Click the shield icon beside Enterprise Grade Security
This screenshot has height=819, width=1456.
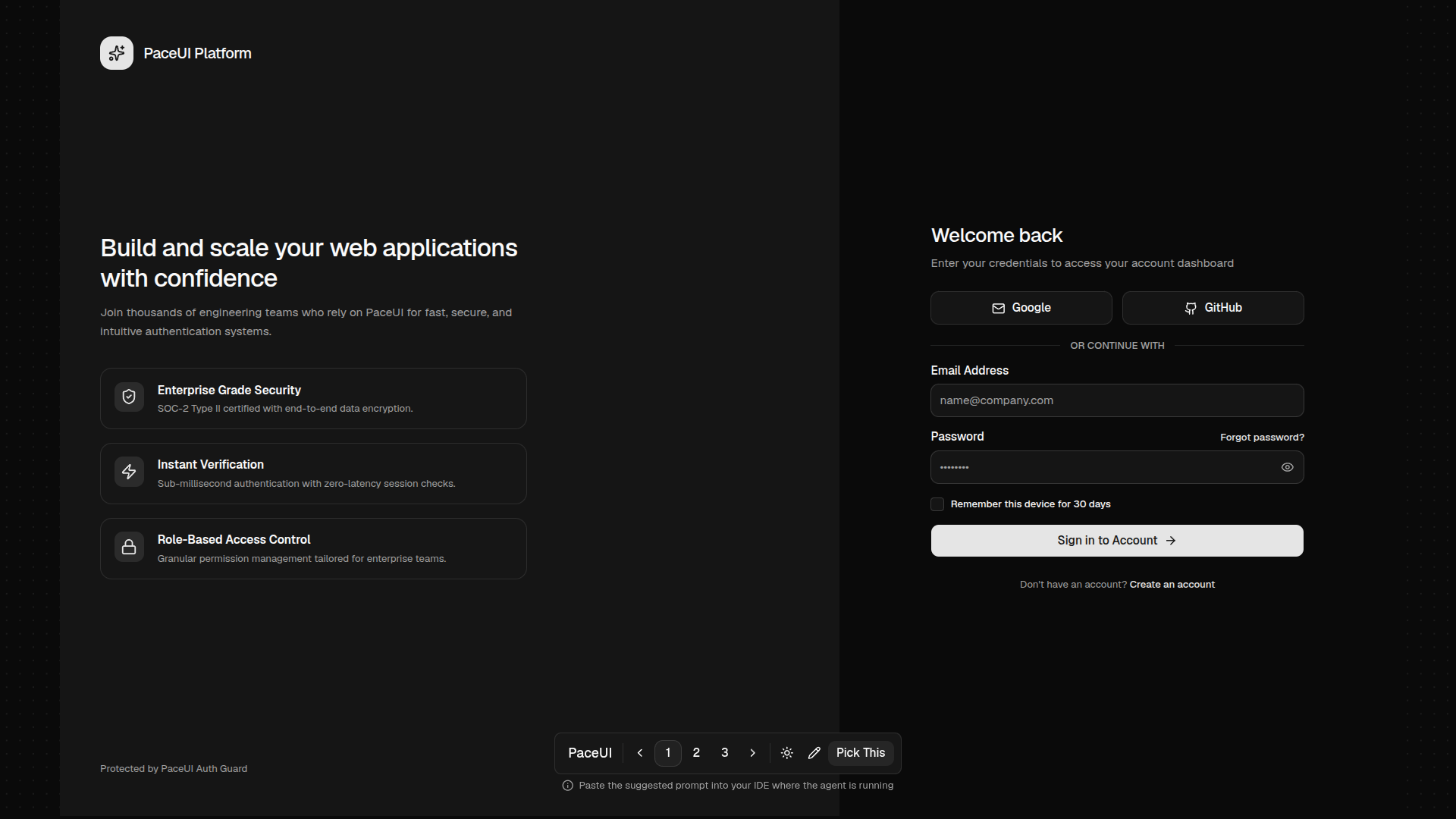coord(129,397)
